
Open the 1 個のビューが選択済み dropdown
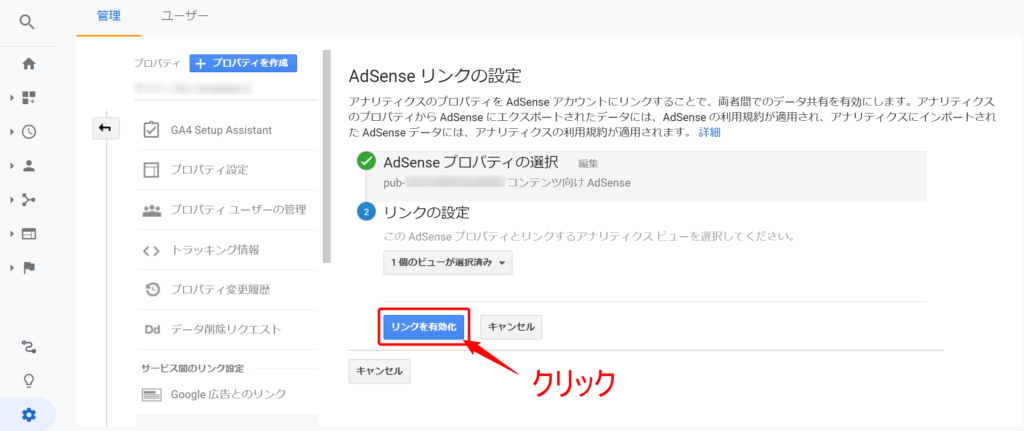point(448,262)
